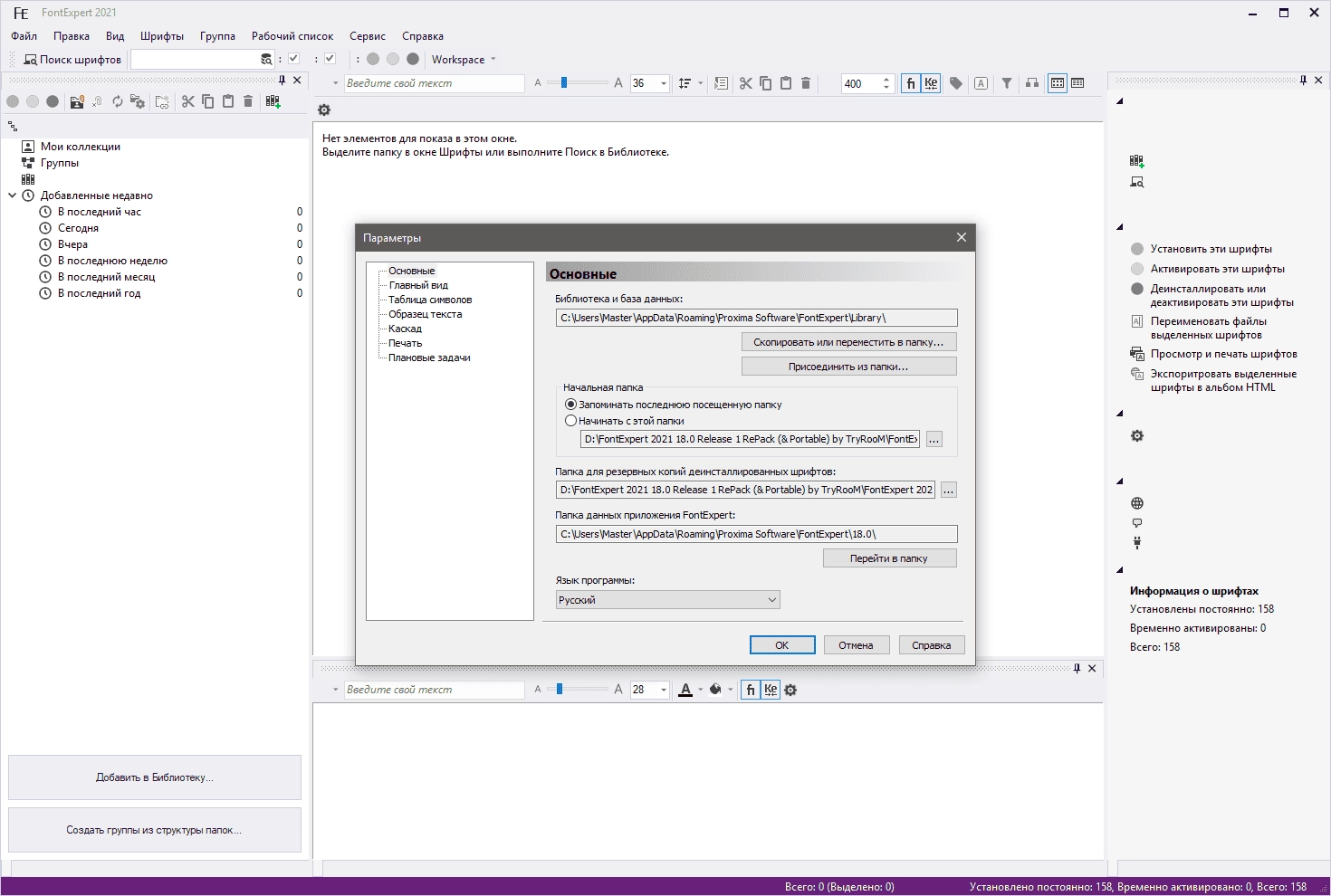This screenshot has height=896, width=1331.
Task: Click the gear icon in right panel
Action: pos(1137,436)
